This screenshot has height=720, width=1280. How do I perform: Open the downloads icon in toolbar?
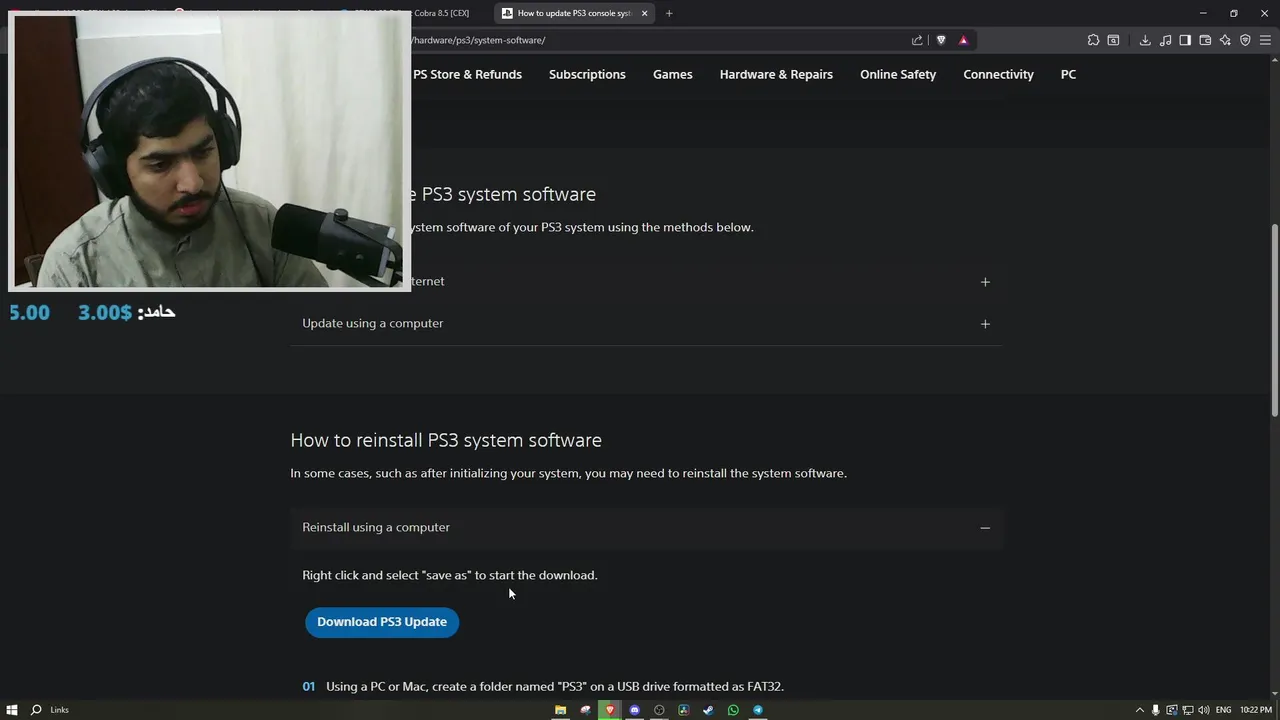point(1145,40)
